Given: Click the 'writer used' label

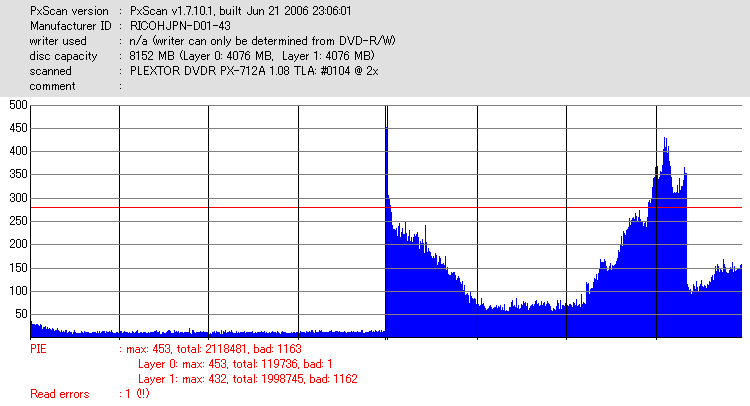Looking at the screenshot, I should click(x=58, y=41).
